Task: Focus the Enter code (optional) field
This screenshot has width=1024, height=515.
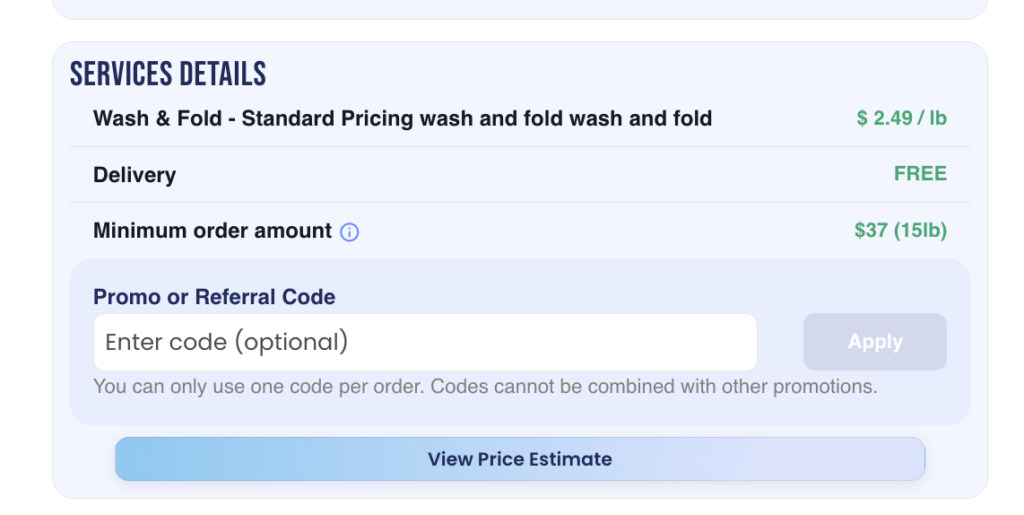Action: (x=425, y=342)
